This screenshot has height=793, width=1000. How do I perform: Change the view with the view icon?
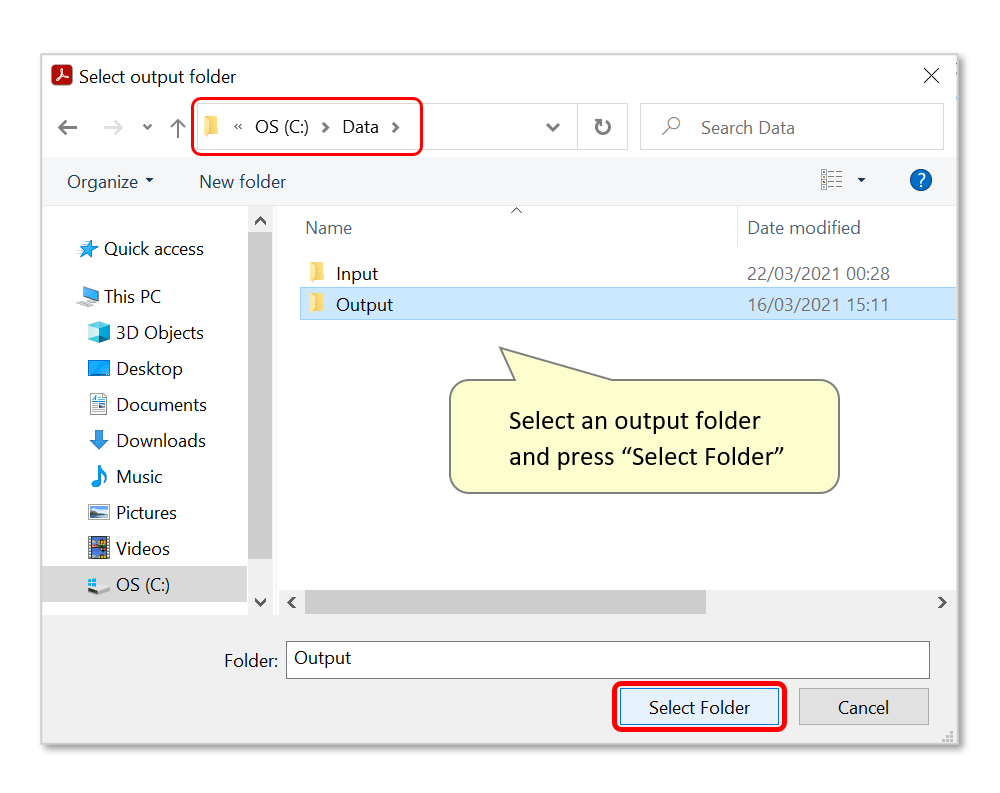[832, 180]
